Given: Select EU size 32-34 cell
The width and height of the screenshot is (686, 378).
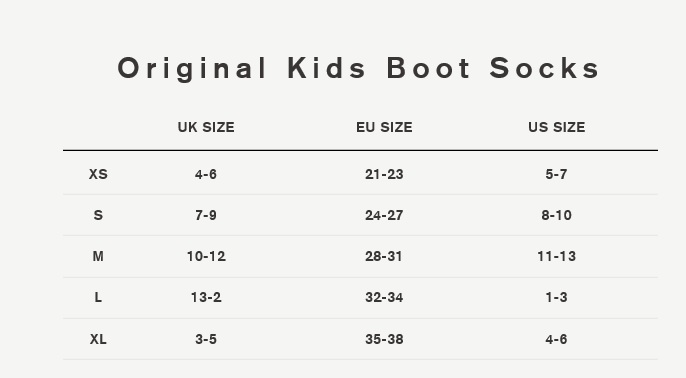Looking at the screenshot, I should 384,298.
